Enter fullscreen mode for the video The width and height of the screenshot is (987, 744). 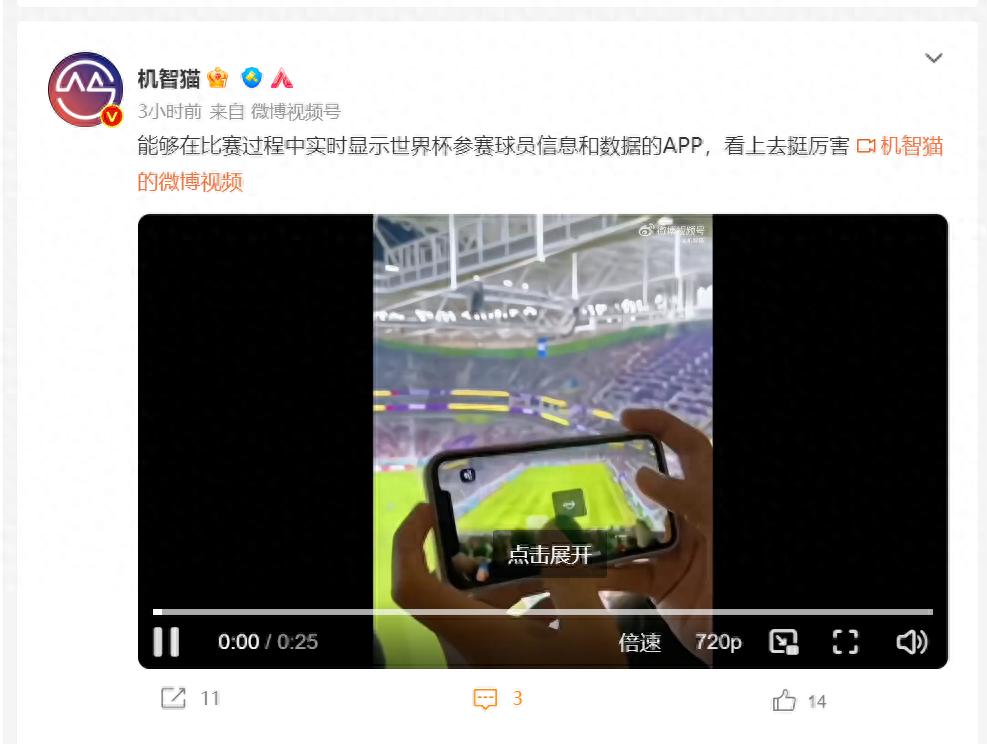pyautogui.click(x=845, y=642)
